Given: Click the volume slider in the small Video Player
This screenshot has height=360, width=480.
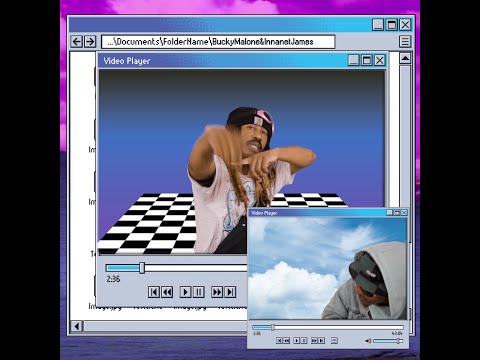Looking at the screenshot, I should tap(388, 341).
